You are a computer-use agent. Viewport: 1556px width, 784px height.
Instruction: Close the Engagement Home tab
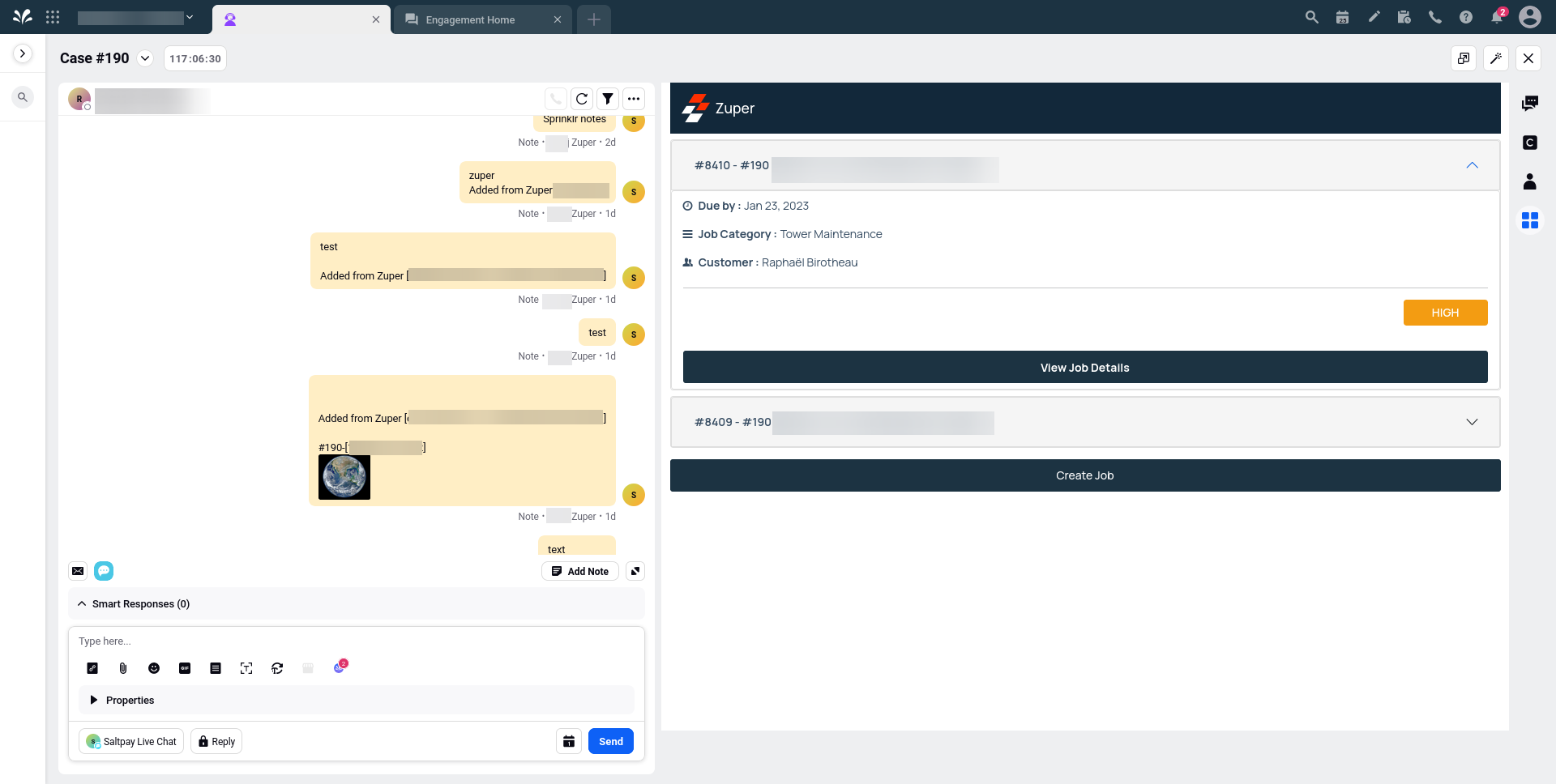[558, 19]
